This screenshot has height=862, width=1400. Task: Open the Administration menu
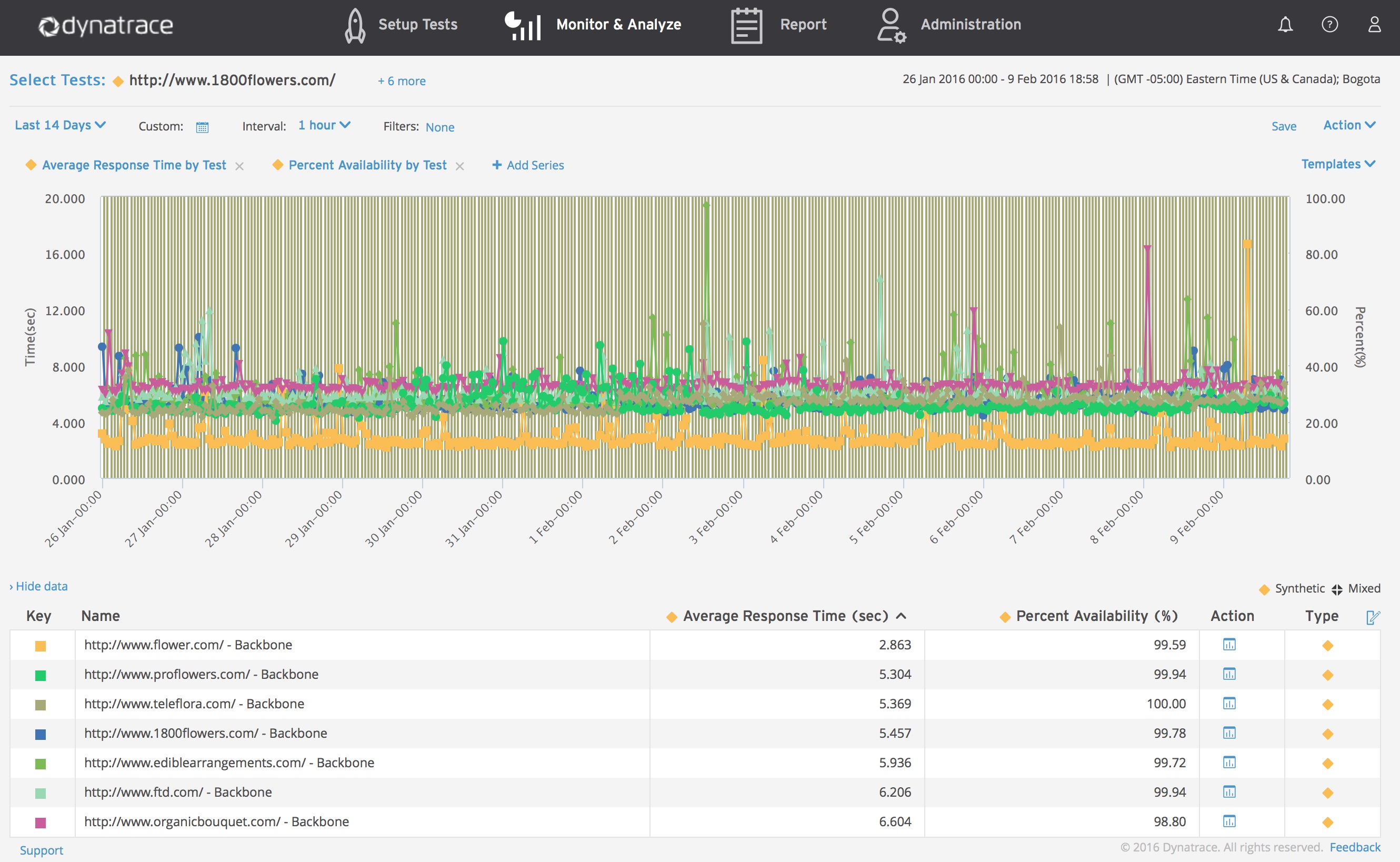click(971, 25)
